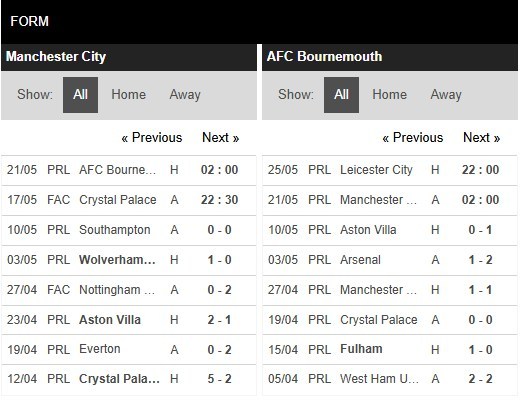The image size is (524, 403).
Task: Open Southampton 0 - 0 match row
Action: tap(129, 230)
